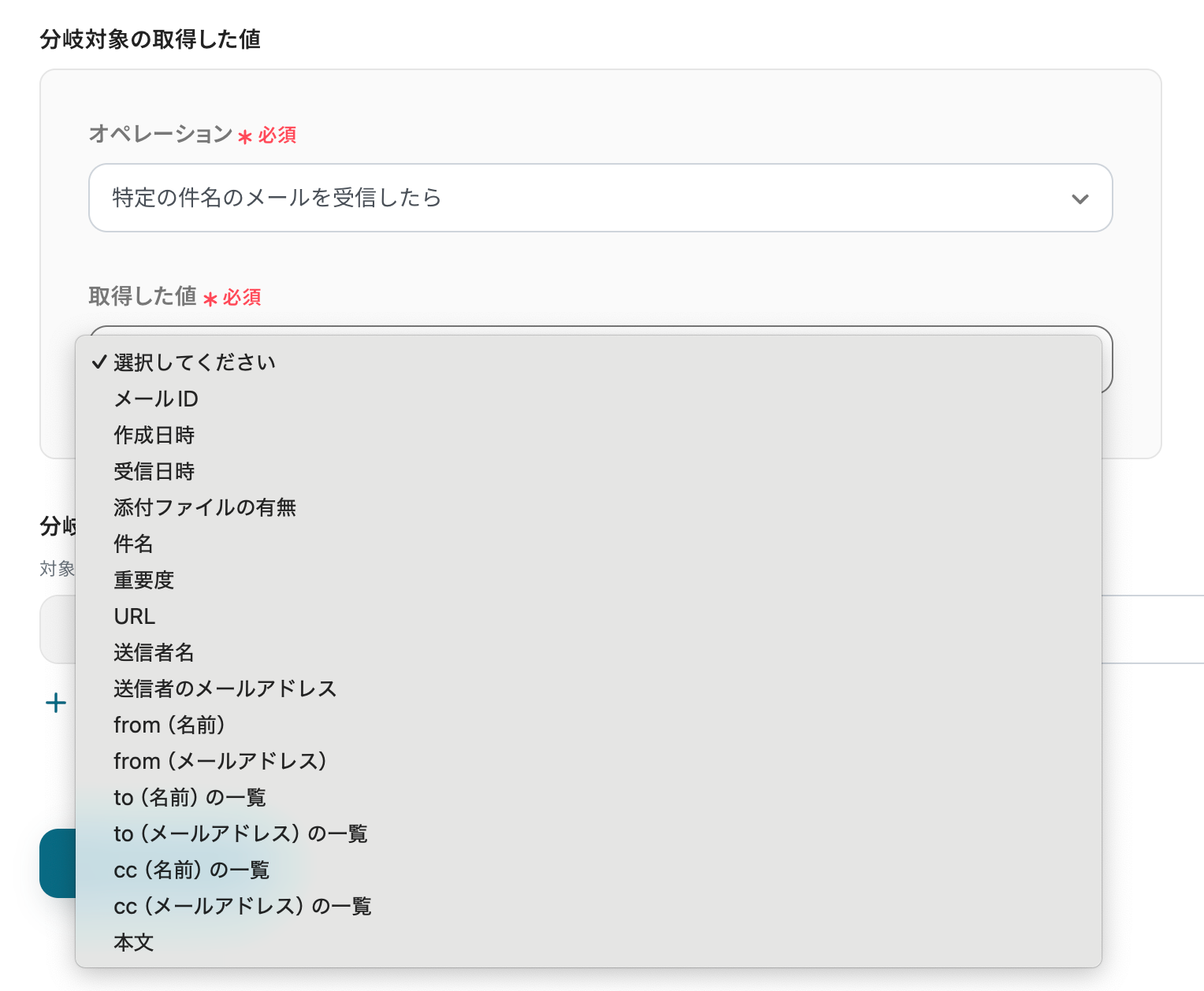Select 重要度 option
The width and height of the screenshot is (1204, 991).
point(143,580)
